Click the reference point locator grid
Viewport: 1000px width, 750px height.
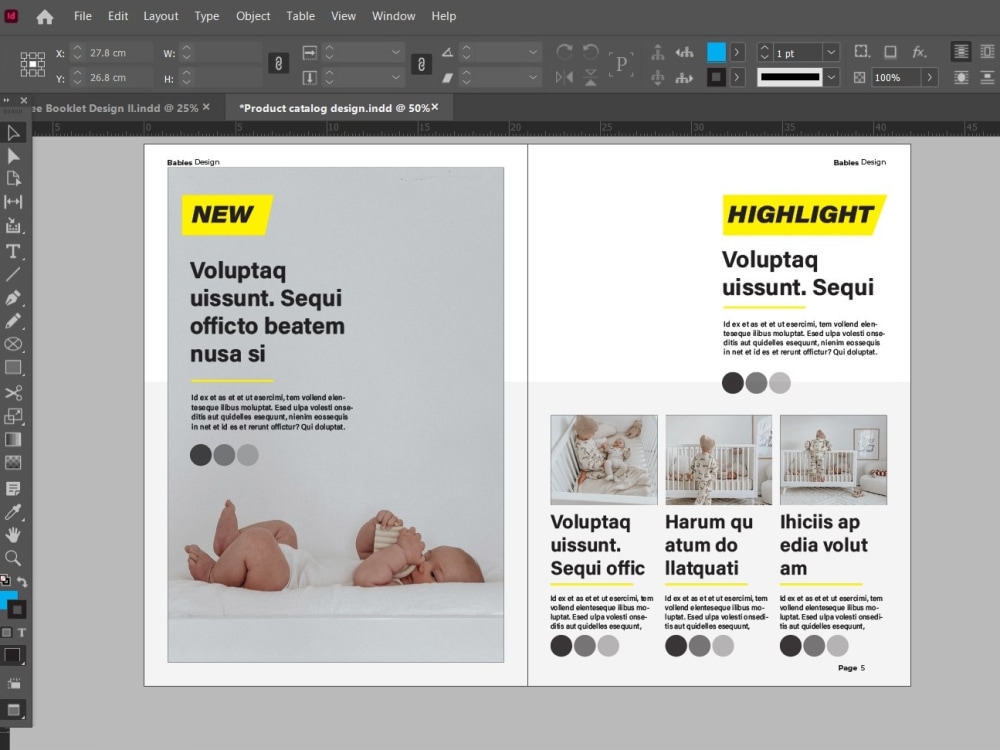(33, 64)
